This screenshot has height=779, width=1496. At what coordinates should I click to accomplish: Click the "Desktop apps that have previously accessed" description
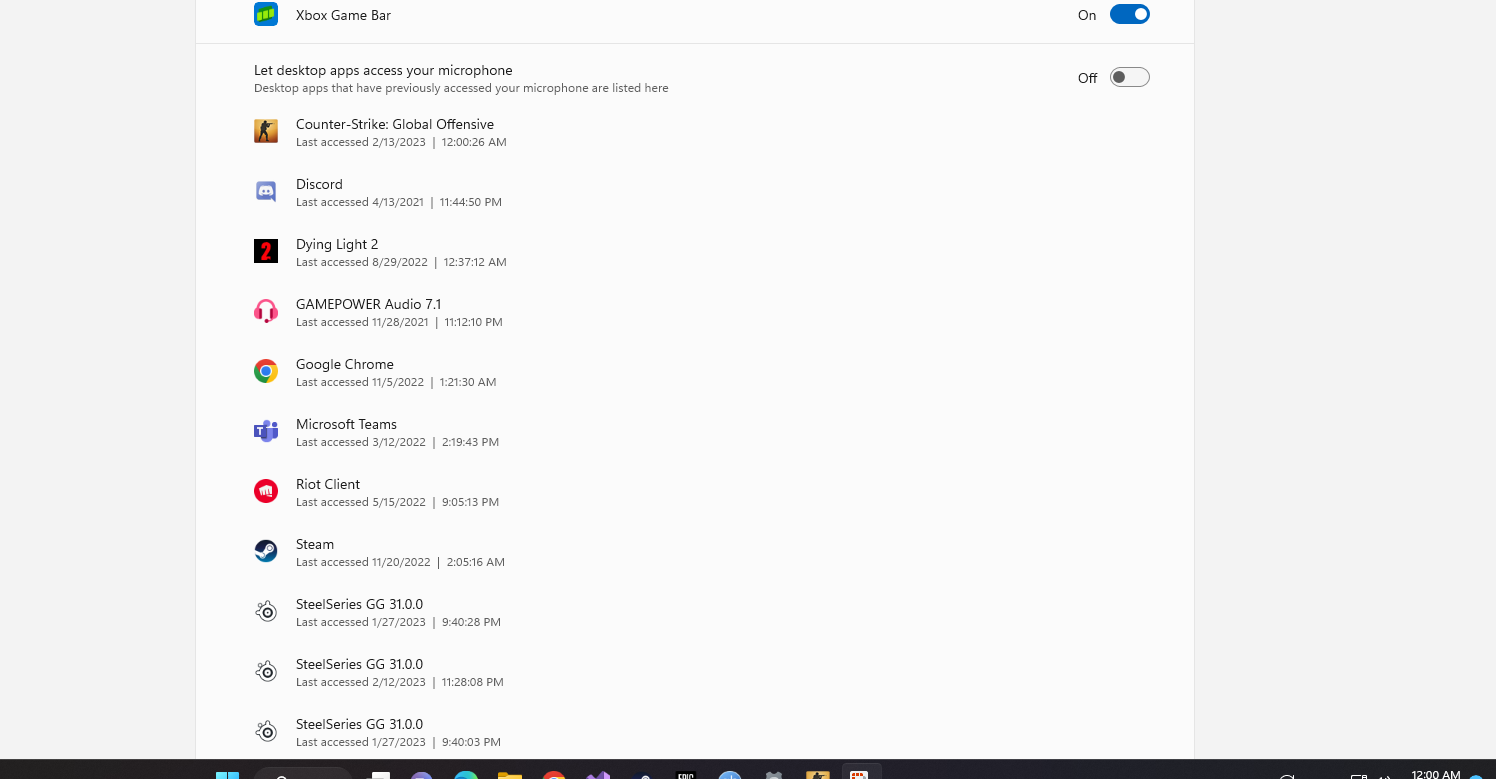pyautogui.click(x=461, y=88)
